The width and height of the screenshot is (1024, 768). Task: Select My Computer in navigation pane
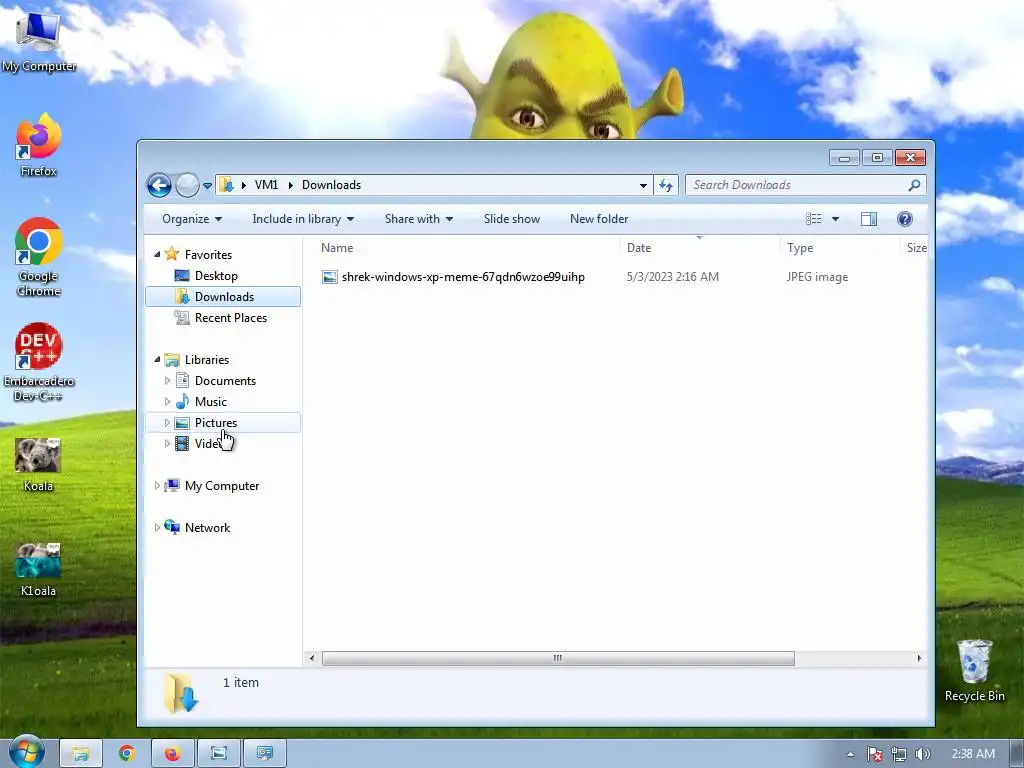pyautogui.click(x=222, y=486)
